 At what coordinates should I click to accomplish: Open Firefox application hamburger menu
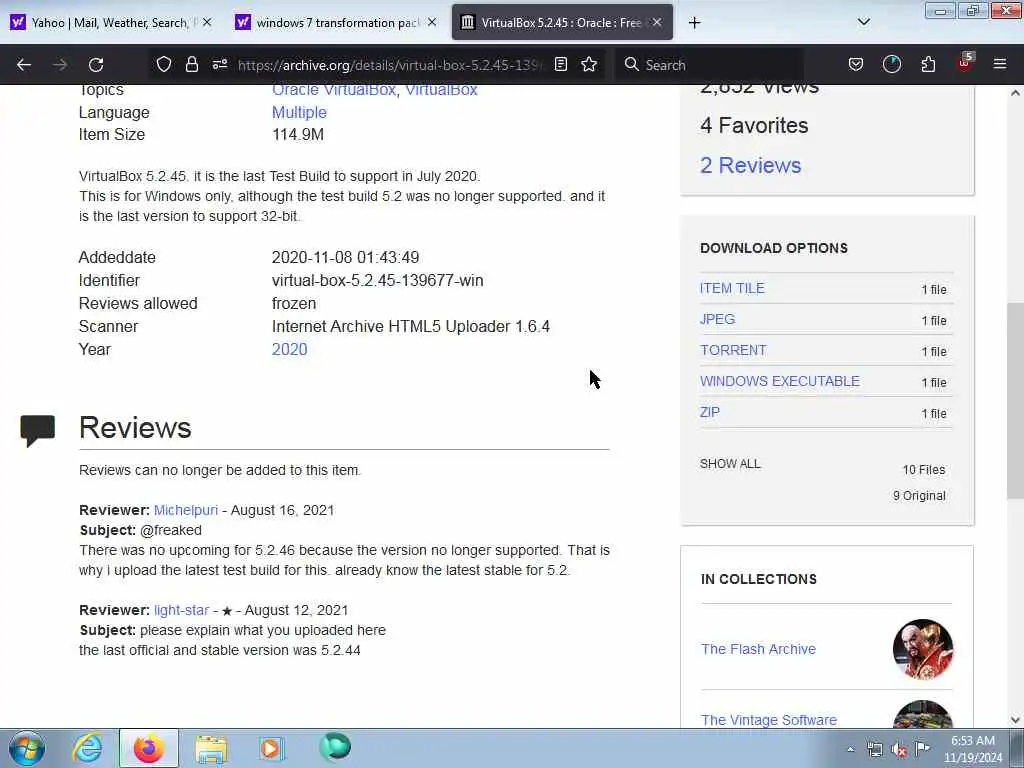(1000, 64)
